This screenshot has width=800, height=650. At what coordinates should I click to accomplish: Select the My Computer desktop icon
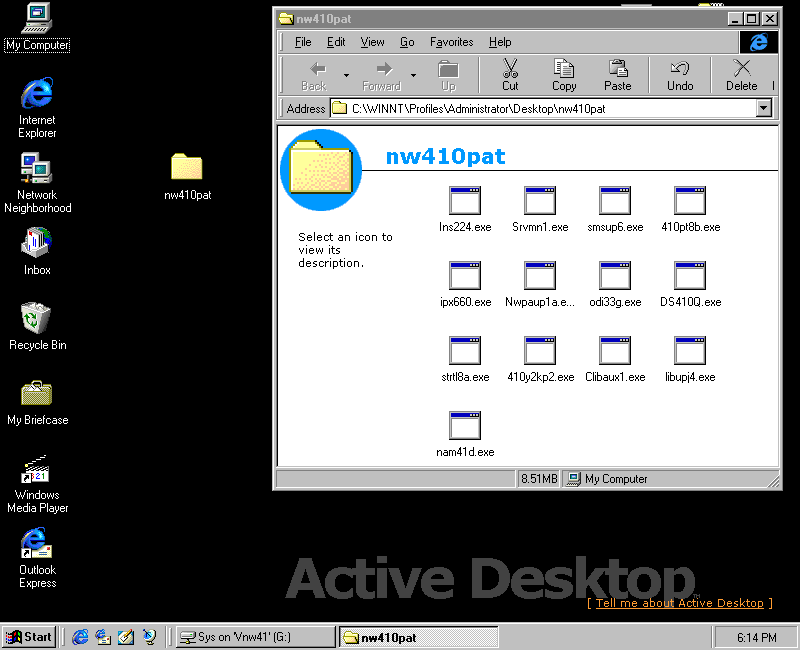point(37,27)
